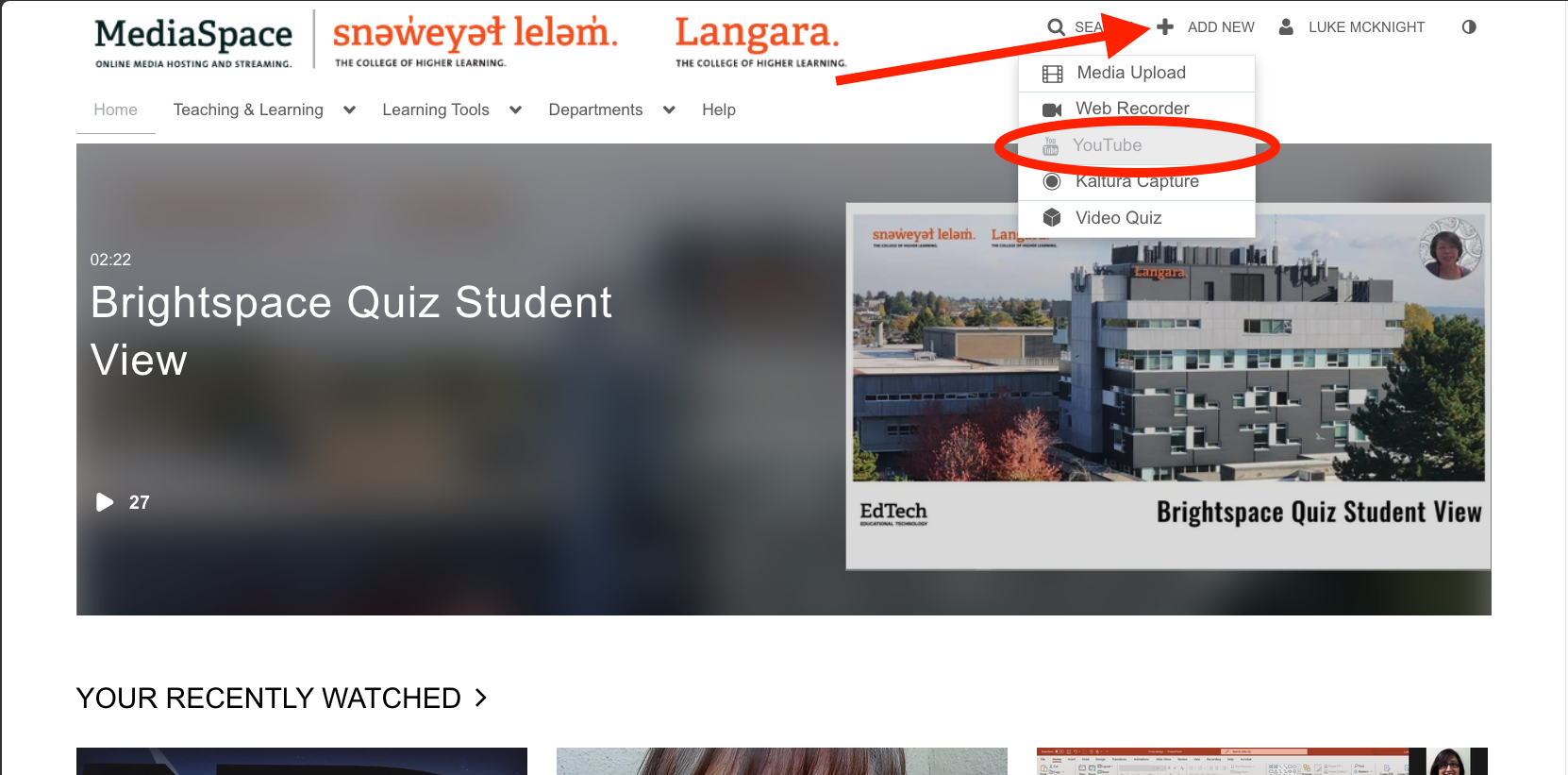The image size is (1568, 775).
Task: Go to the Home tab
Action: coord(115,110)
